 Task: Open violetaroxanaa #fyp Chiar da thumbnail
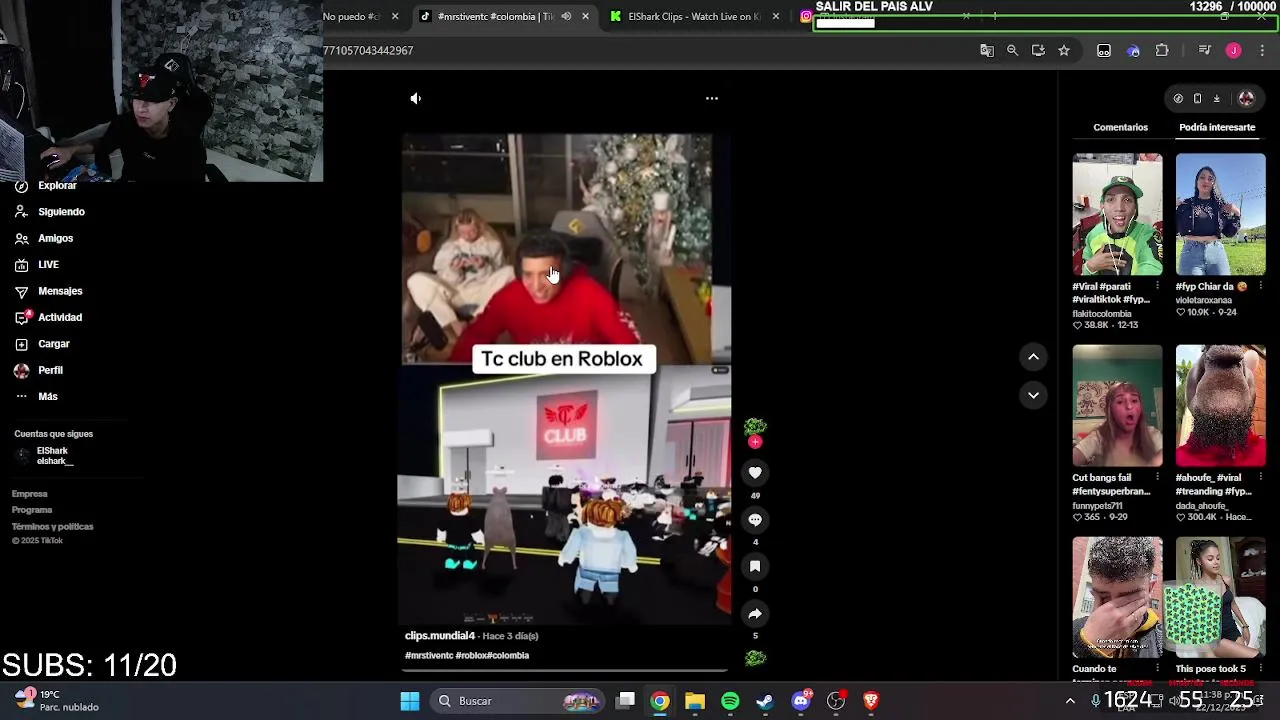(1220, 214)
